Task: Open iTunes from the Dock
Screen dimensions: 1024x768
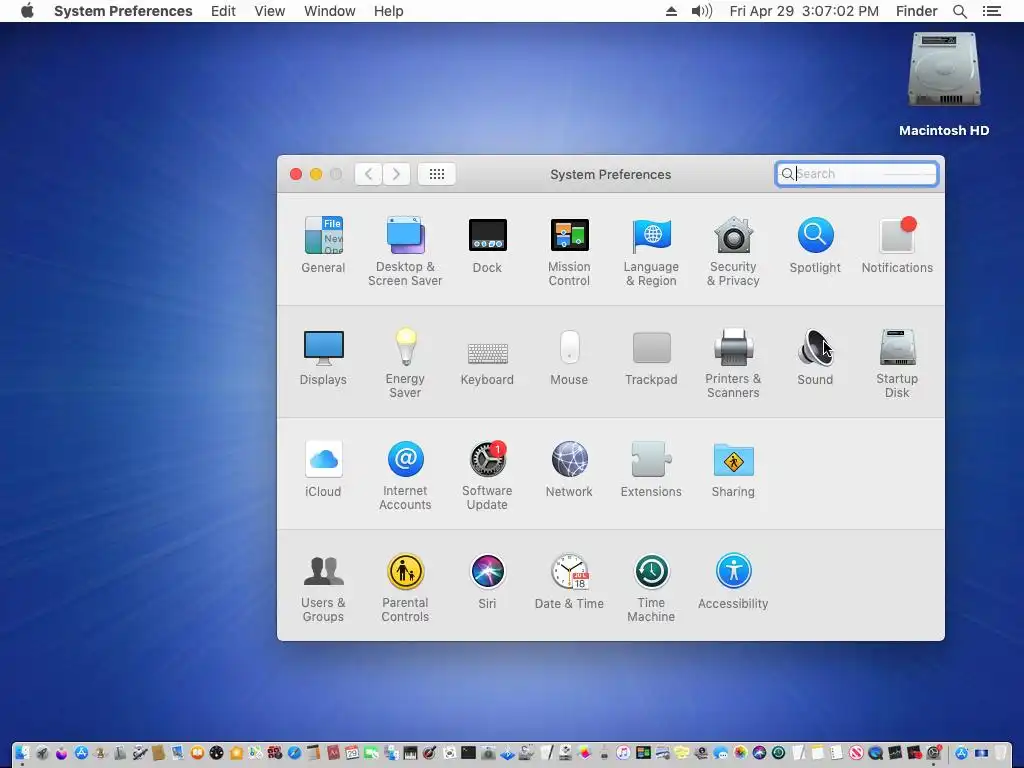Action: pyautogui.click(x=623, y=753)
